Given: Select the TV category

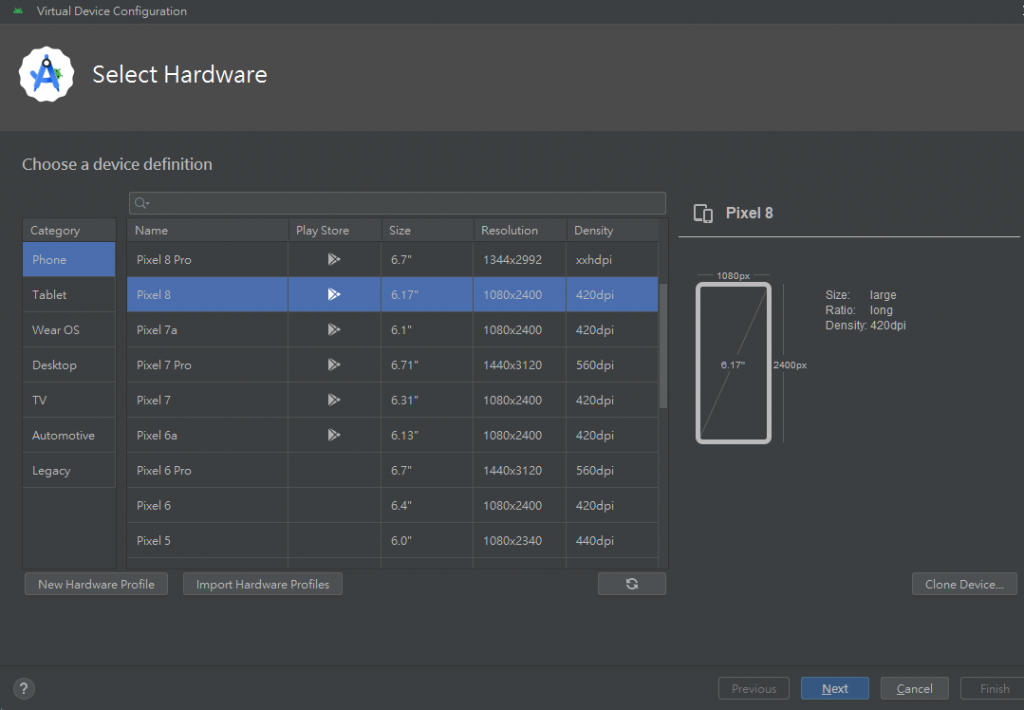Looking at the screenshot, I should coord(69,400).
